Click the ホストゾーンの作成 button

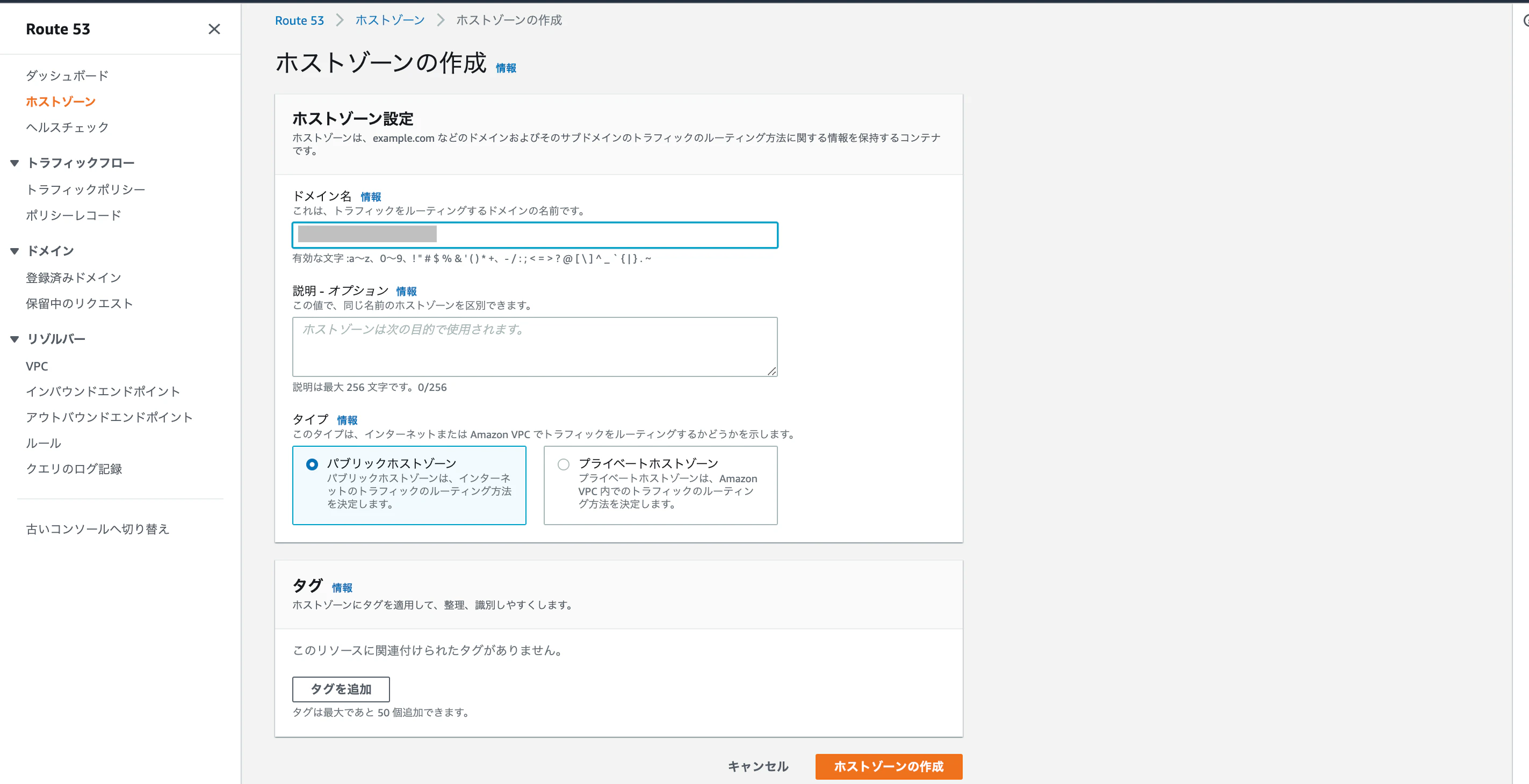point(888,766)
